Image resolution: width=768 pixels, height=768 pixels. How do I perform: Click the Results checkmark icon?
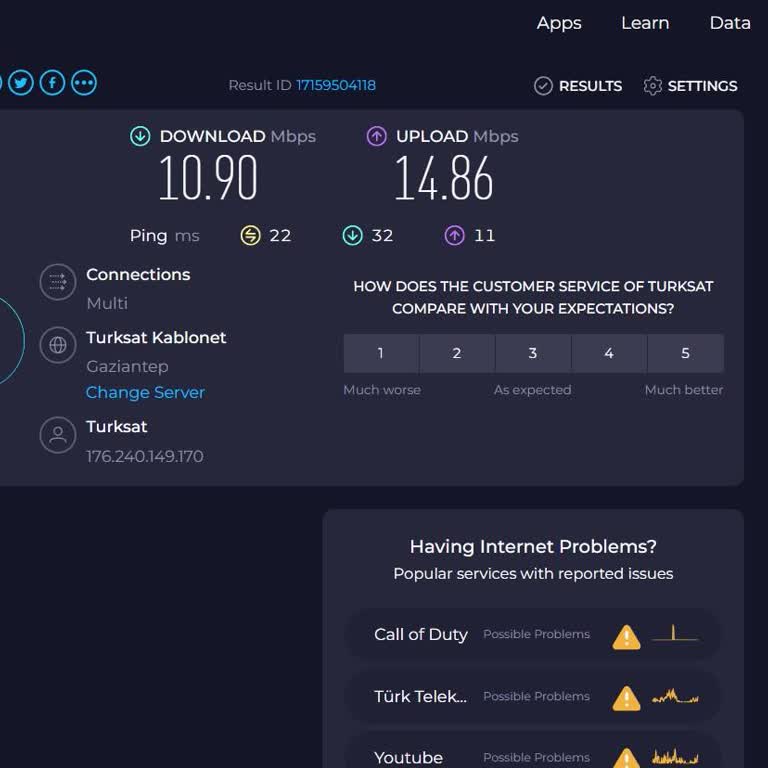[543, 86]
